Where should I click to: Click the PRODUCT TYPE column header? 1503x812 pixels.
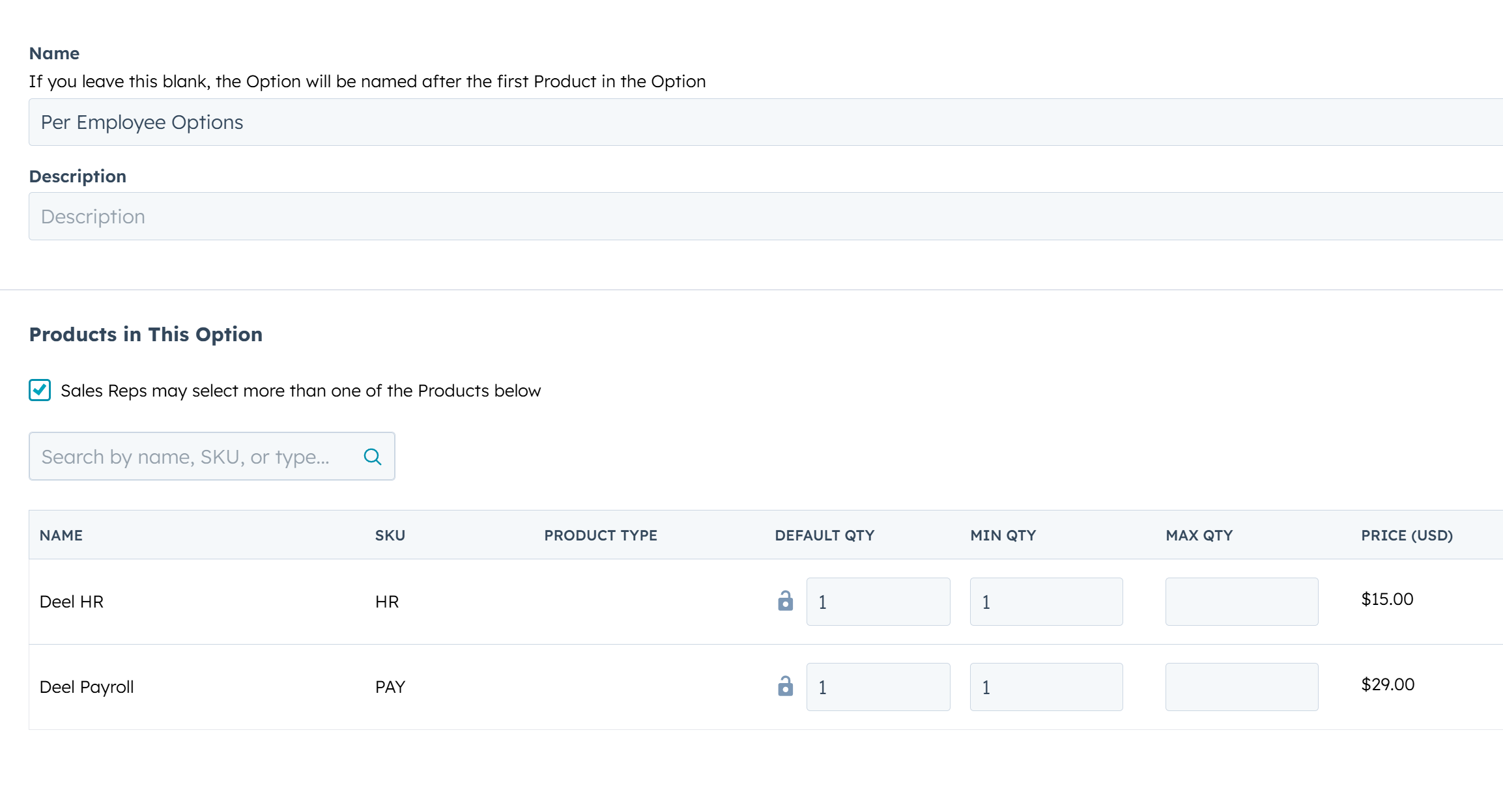599,535
